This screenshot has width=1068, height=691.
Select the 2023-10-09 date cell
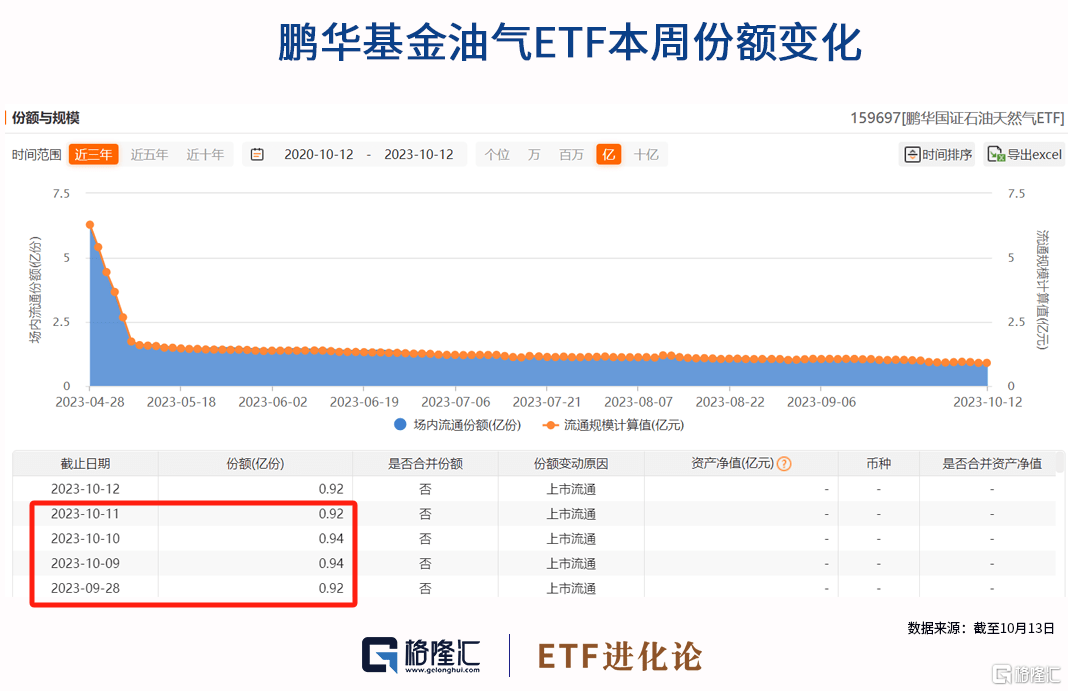point(85,564)
